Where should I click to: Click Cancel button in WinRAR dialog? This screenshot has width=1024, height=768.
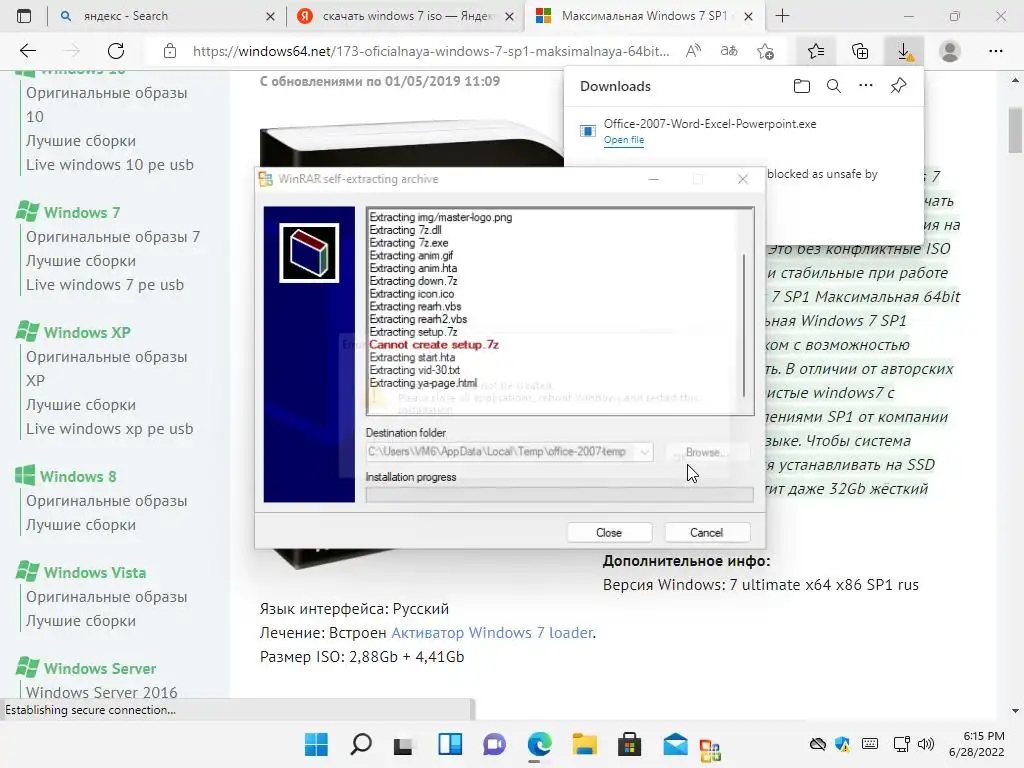coord(707,532)
